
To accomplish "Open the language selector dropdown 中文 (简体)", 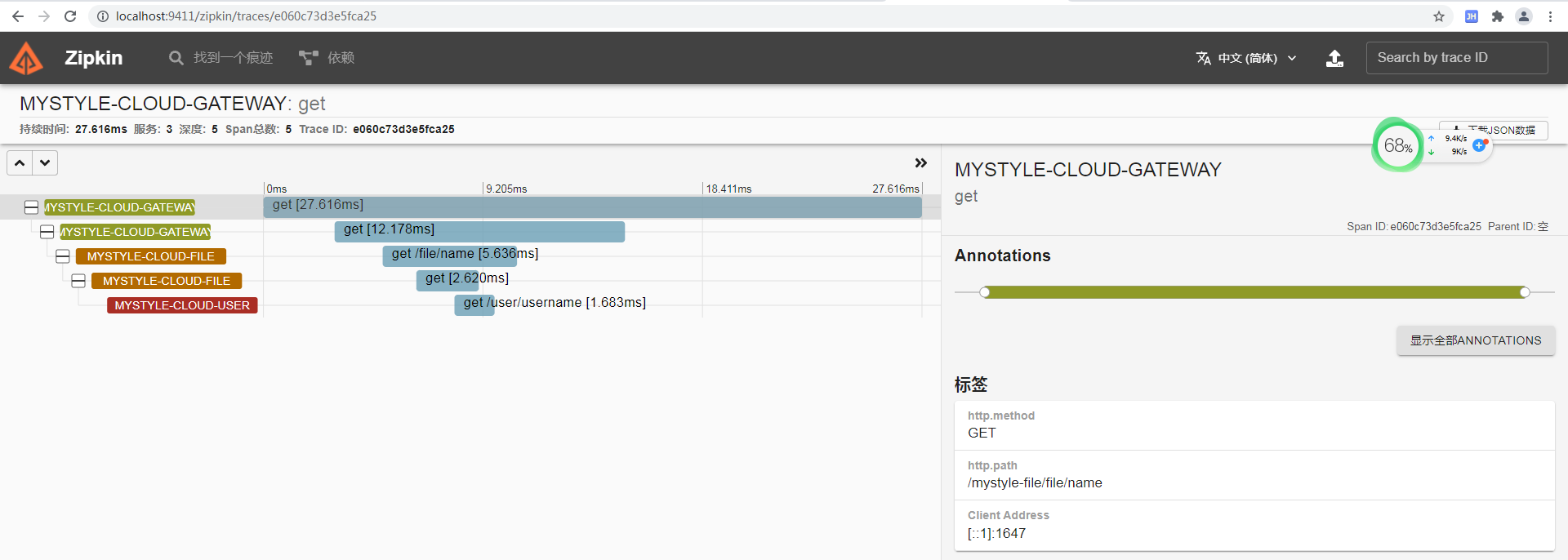I will click(x=1246, y=58).
